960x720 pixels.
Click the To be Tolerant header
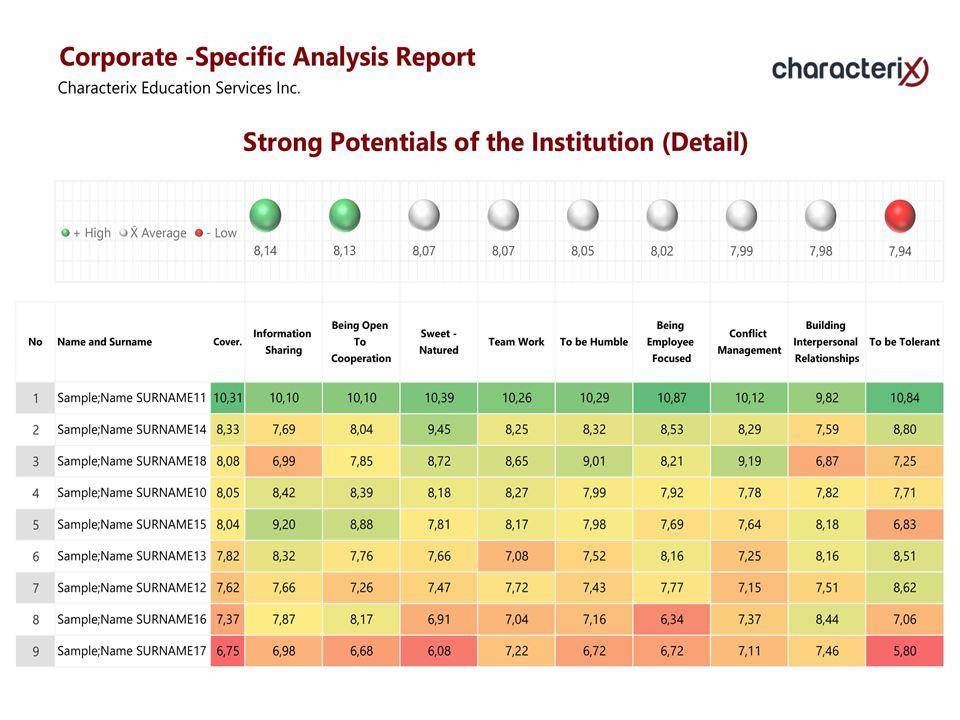tap(904, 342)
